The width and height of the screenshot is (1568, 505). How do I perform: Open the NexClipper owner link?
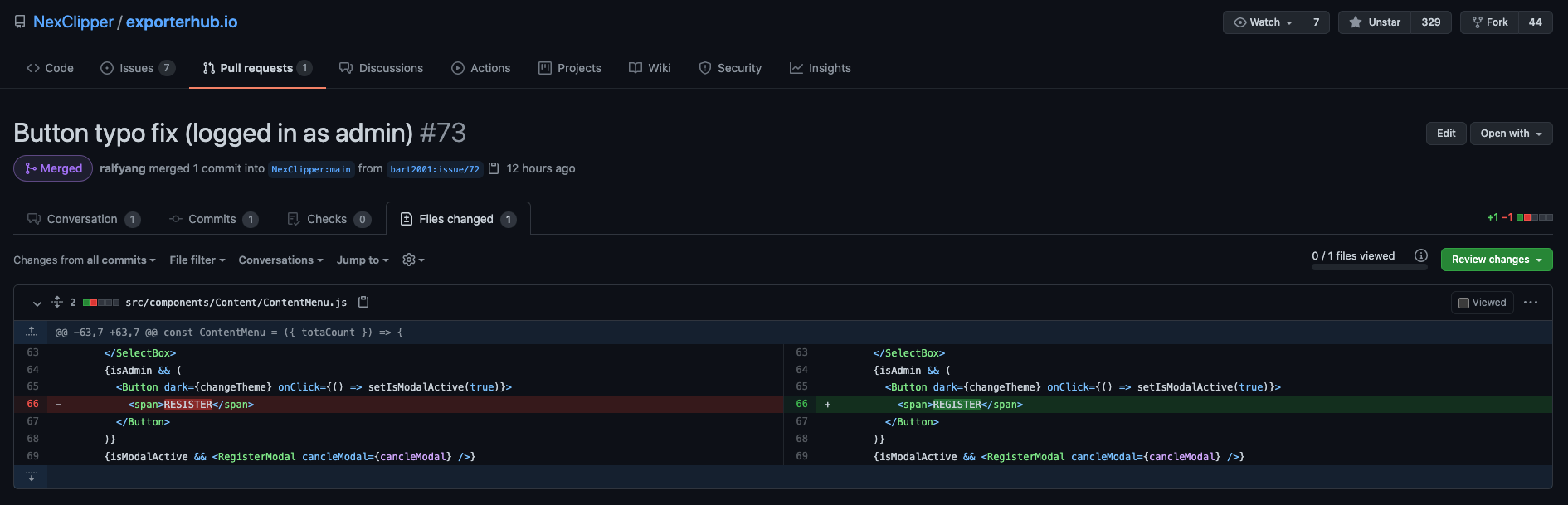click(x=73, y=22)
